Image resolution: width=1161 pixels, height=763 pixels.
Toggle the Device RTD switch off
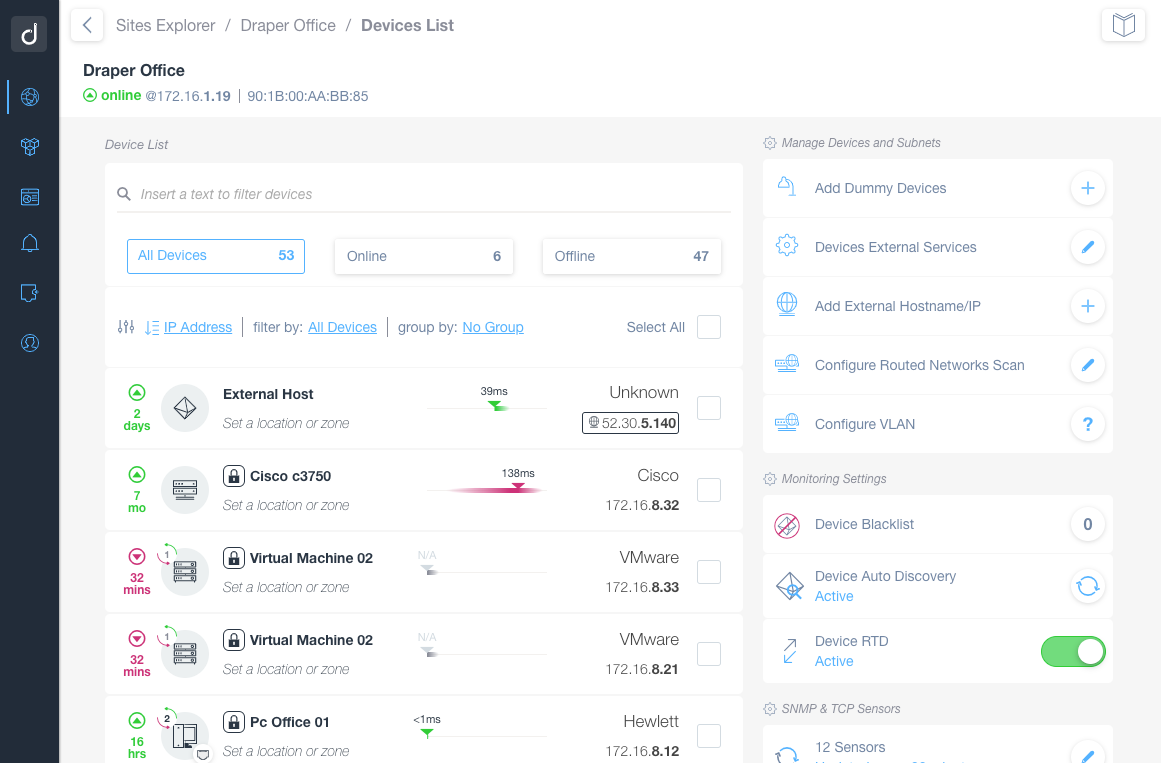[1073, 652]
